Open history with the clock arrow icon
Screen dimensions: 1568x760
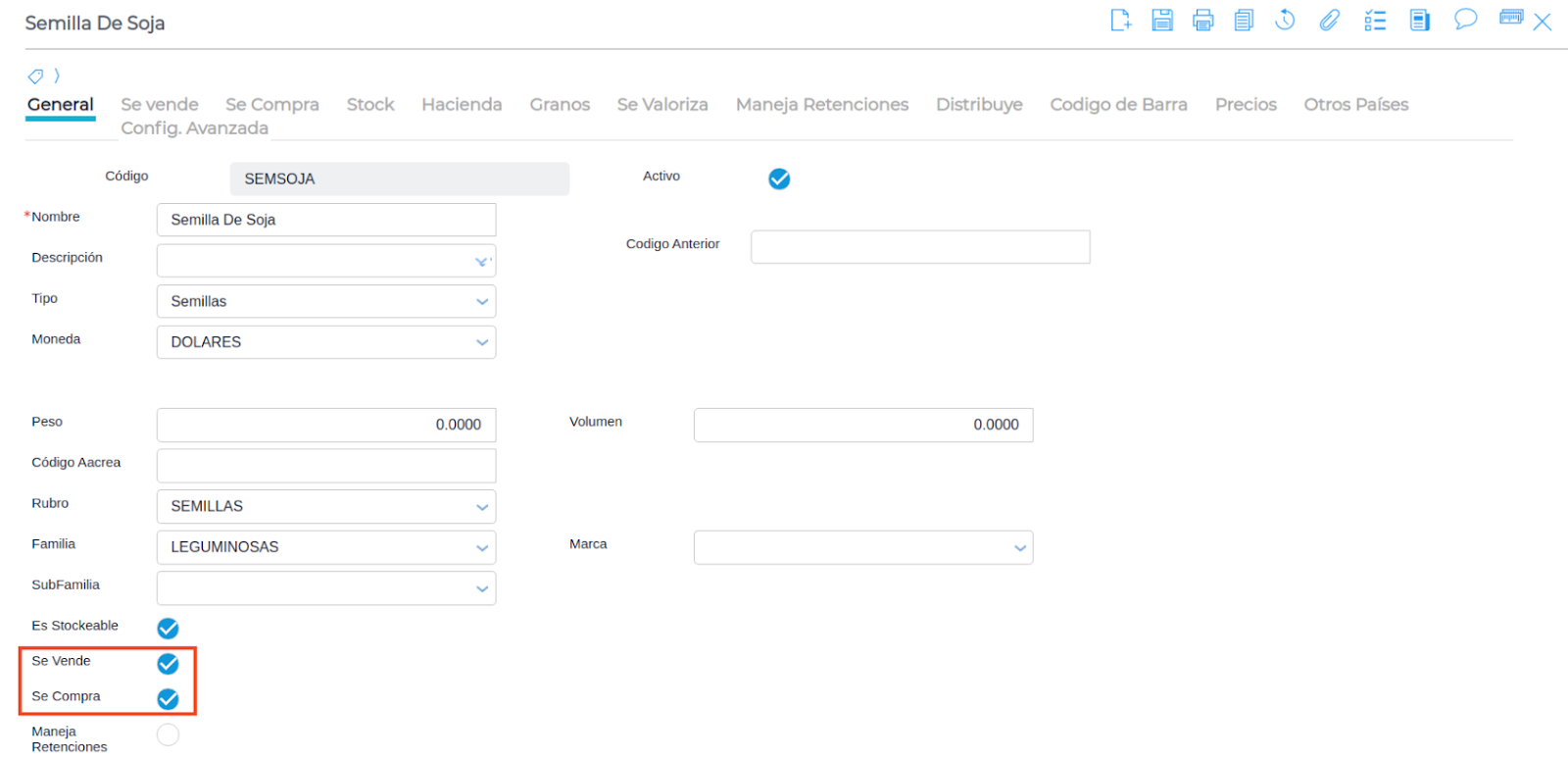(x=1285, y=21)
